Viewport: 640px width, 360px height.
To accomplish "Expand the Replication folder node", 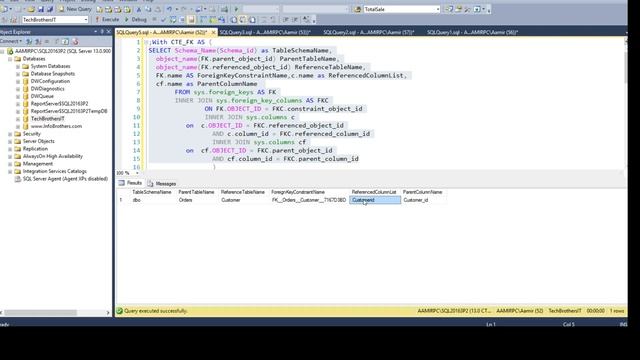I will coord(10,149).
